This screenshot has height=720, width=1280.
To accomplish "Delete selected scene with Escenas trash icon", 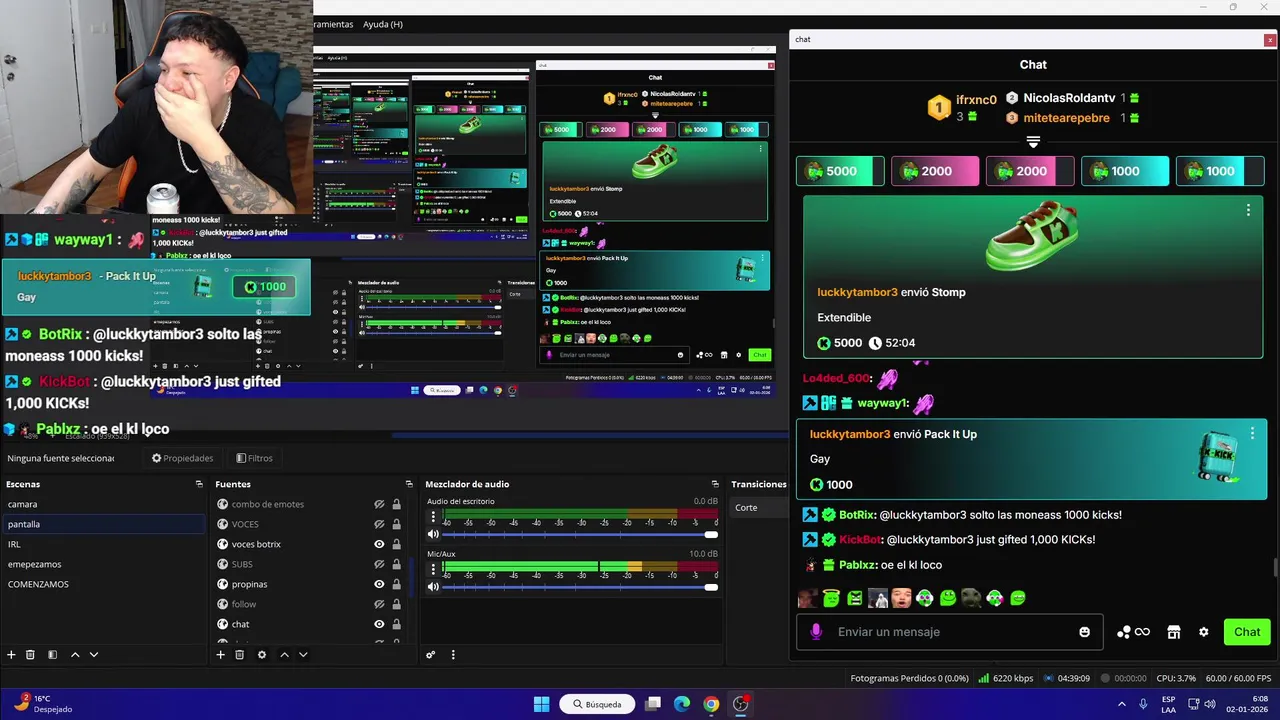I will pos(30,655).
